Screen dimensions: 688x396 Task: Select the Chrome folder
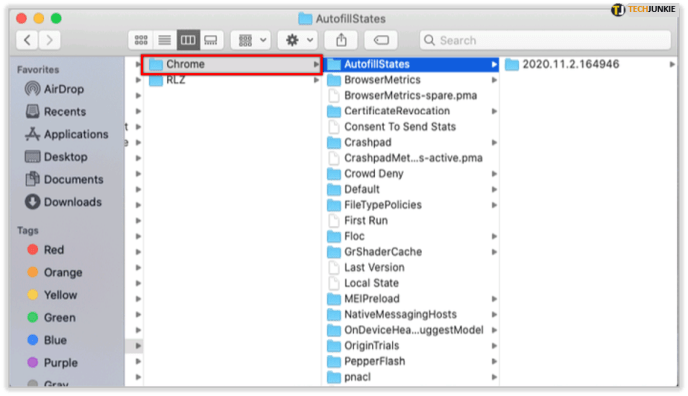click(233, 64)
